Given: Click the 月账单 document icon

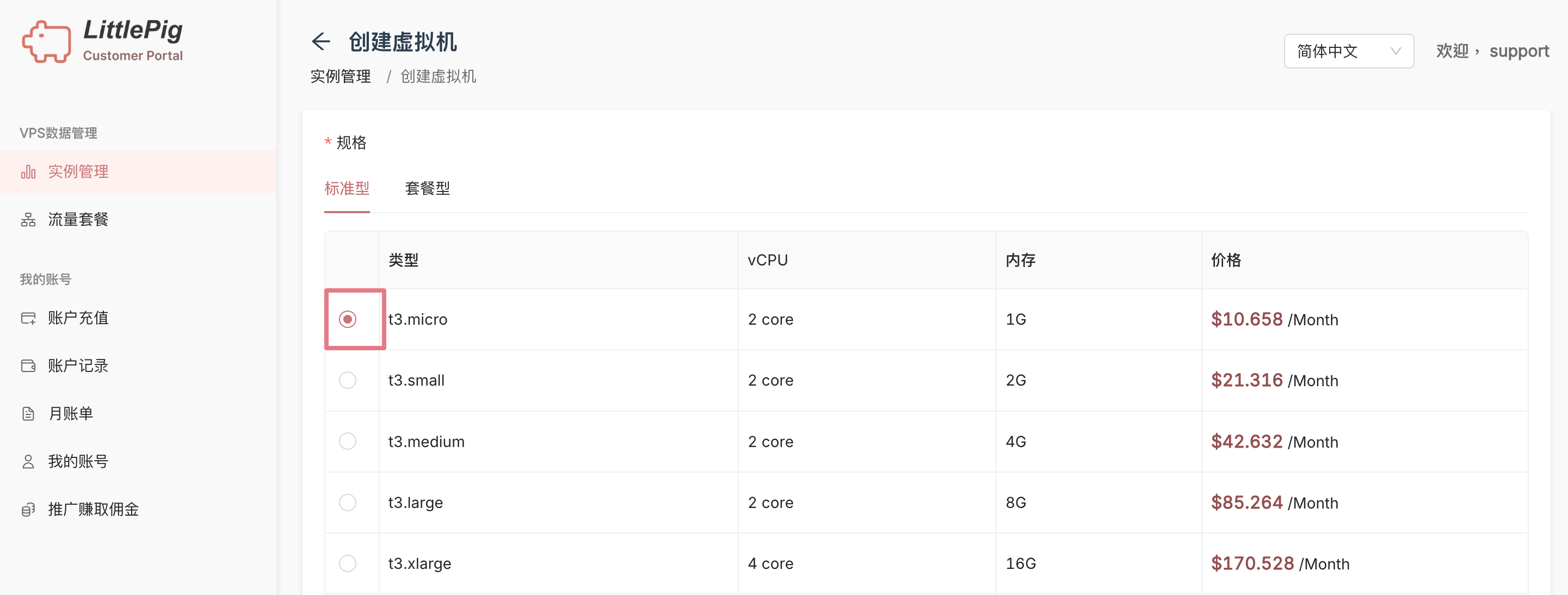Looking at the screenshot, I should click(28, 414).
